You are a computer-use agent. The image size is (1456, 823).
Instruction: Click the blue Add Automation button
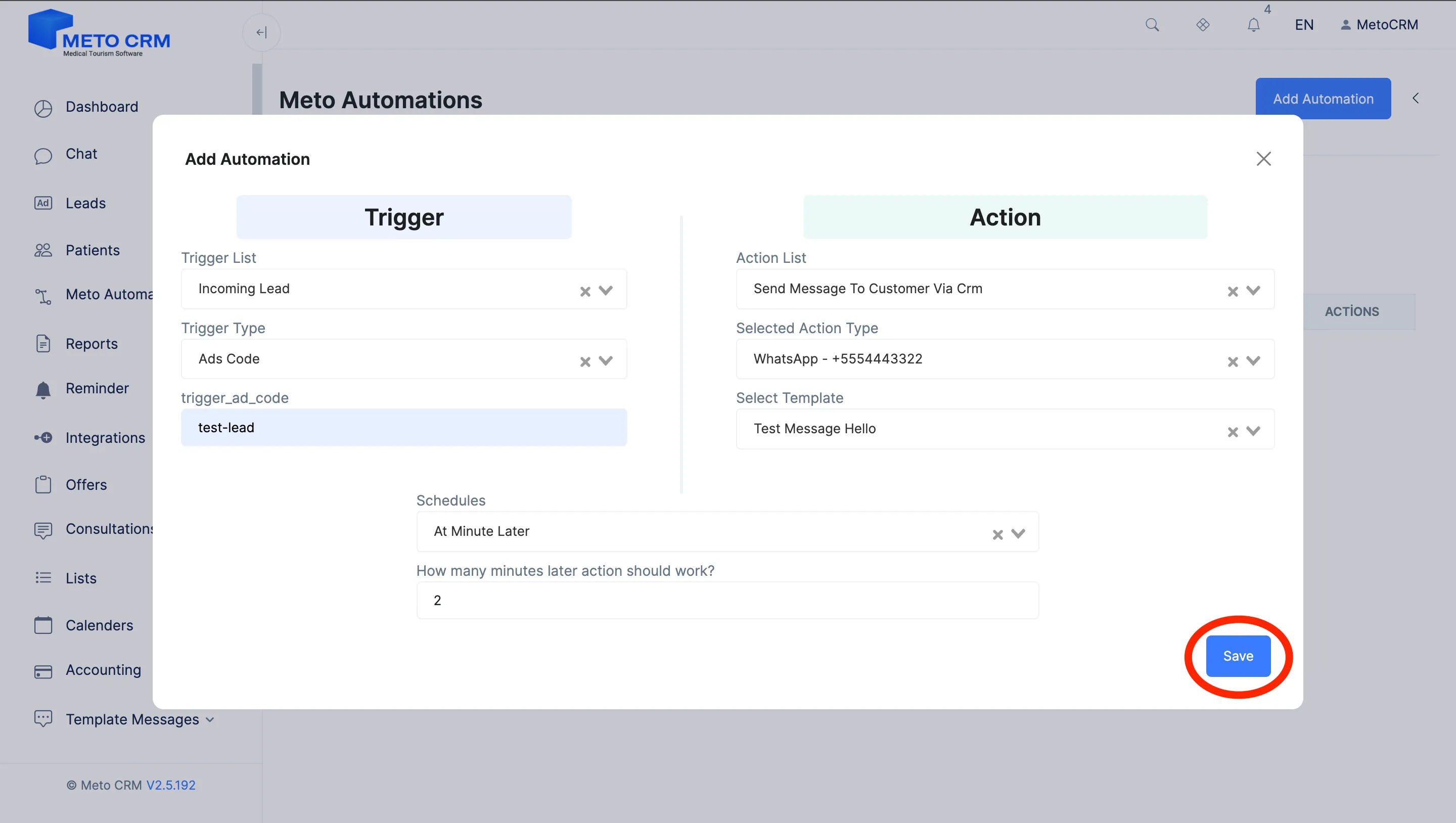click(x=1323, y=99)
